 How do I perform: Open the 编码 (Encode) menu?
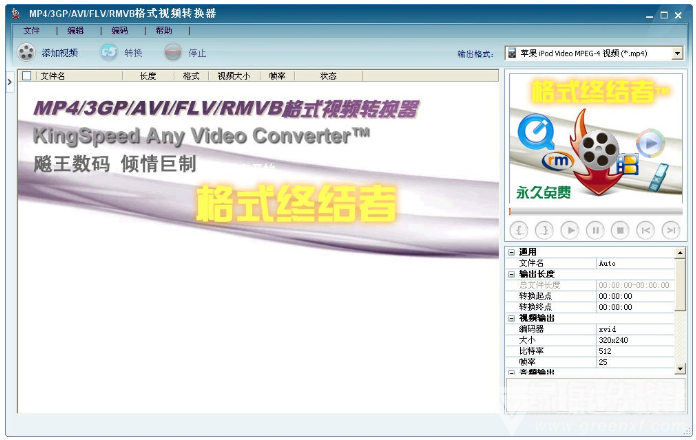(x=120, y=31)
